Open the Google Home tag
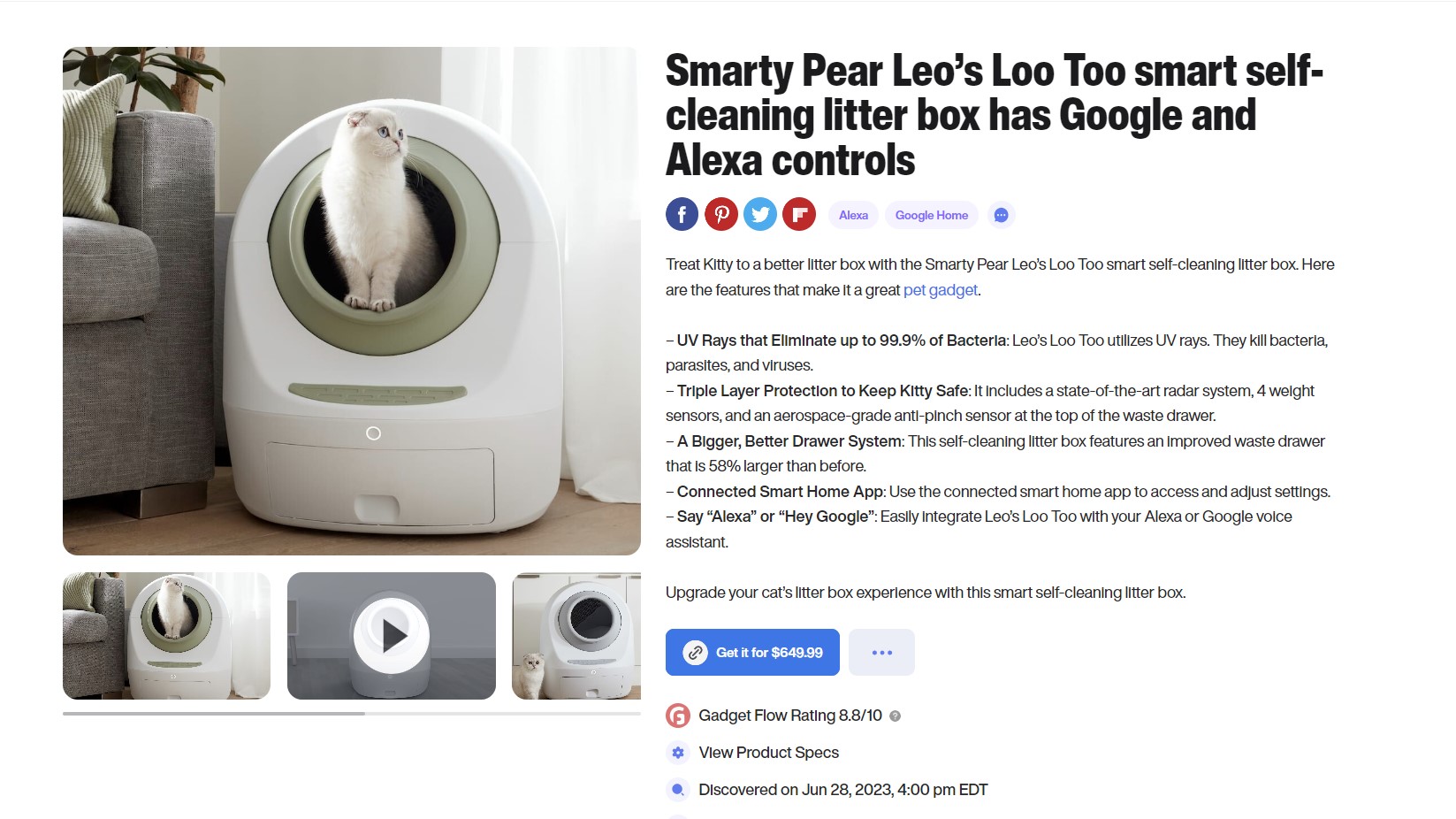The height and width of the screenshot is (819, 1456). click(932, 215)
